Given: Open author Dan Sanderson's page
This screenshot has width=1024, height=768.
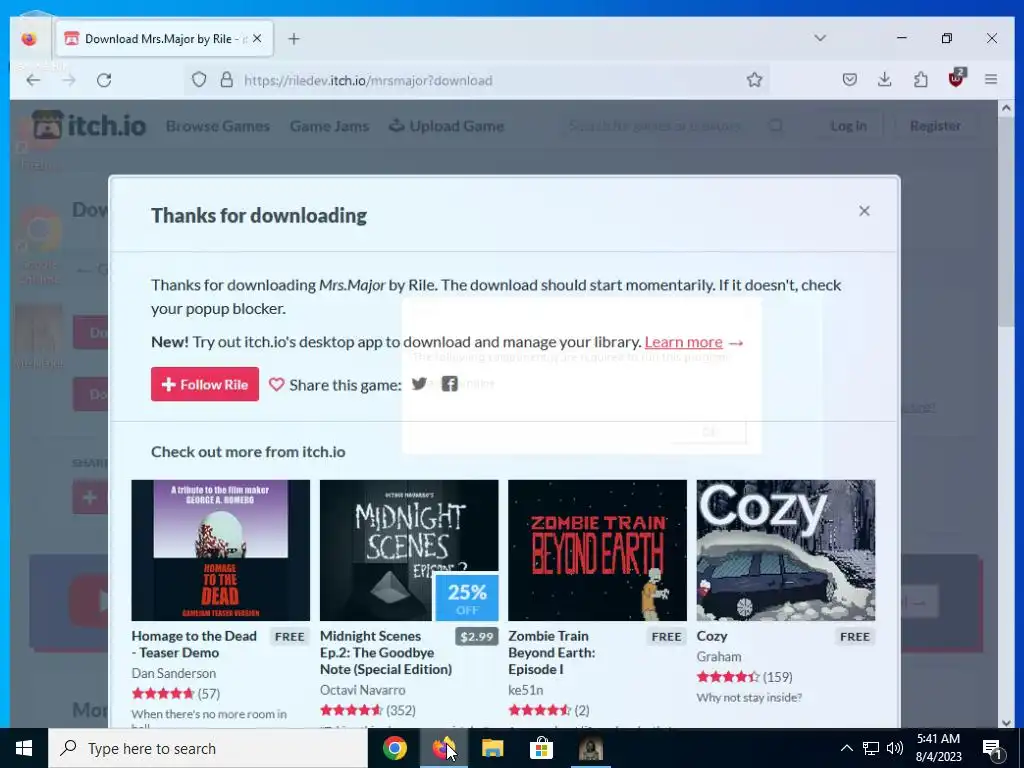Looking at the screenshot, I should tap(174, 673).
